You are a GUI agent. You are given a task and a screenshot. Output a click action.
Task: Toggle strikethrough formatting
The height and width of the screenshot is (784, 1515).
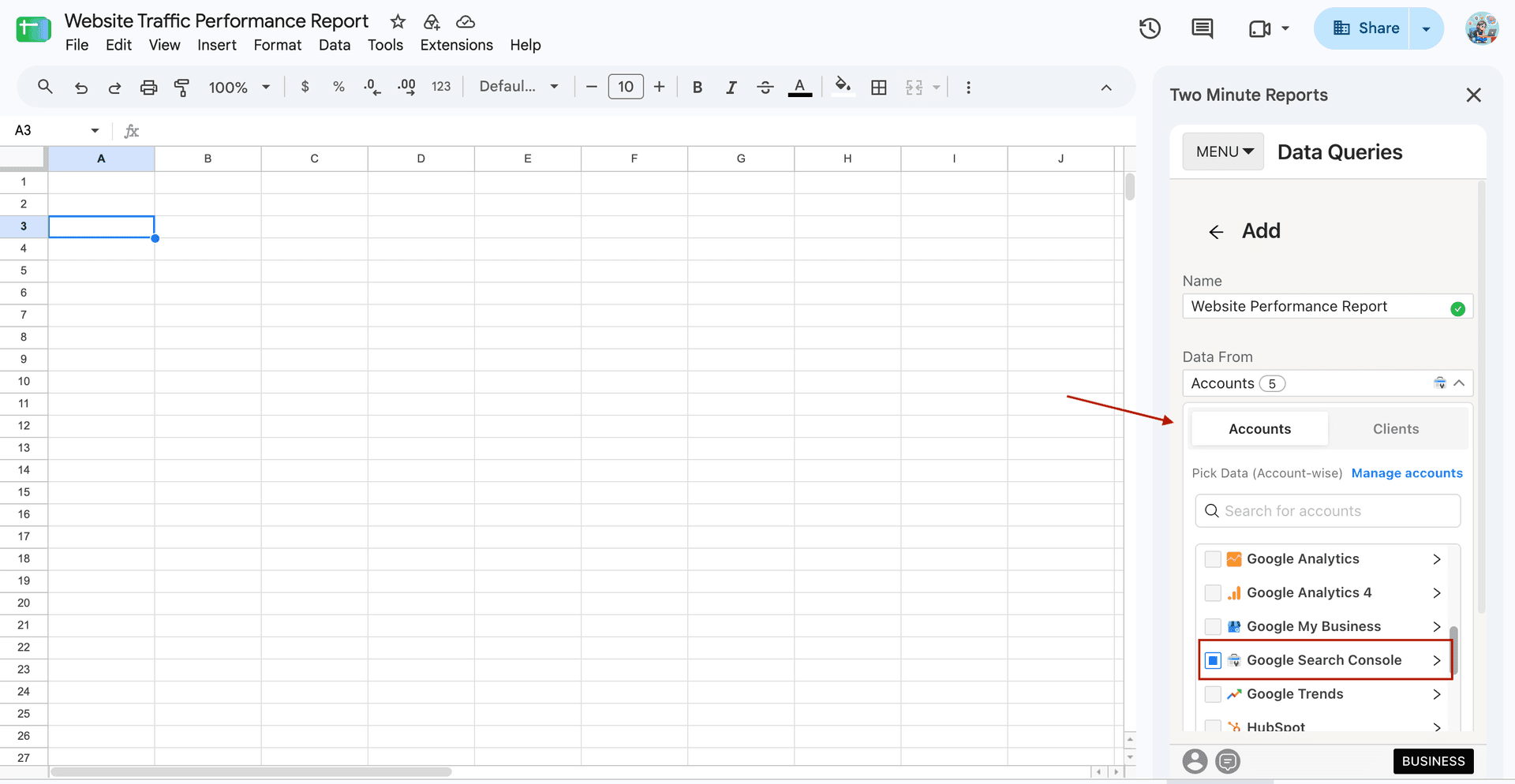coord(765,88)
